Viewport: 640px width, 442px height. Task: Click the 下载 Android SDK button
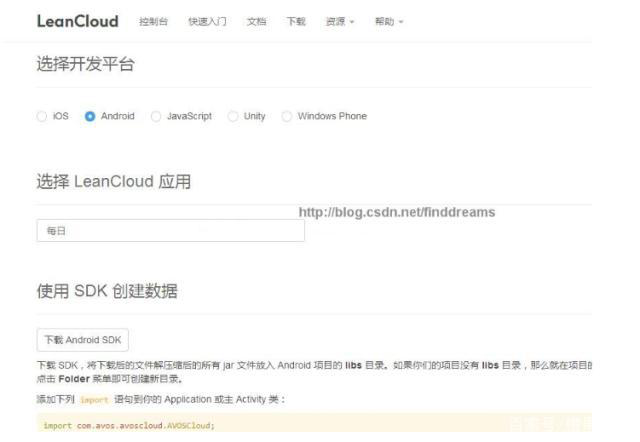click(83, 340)
